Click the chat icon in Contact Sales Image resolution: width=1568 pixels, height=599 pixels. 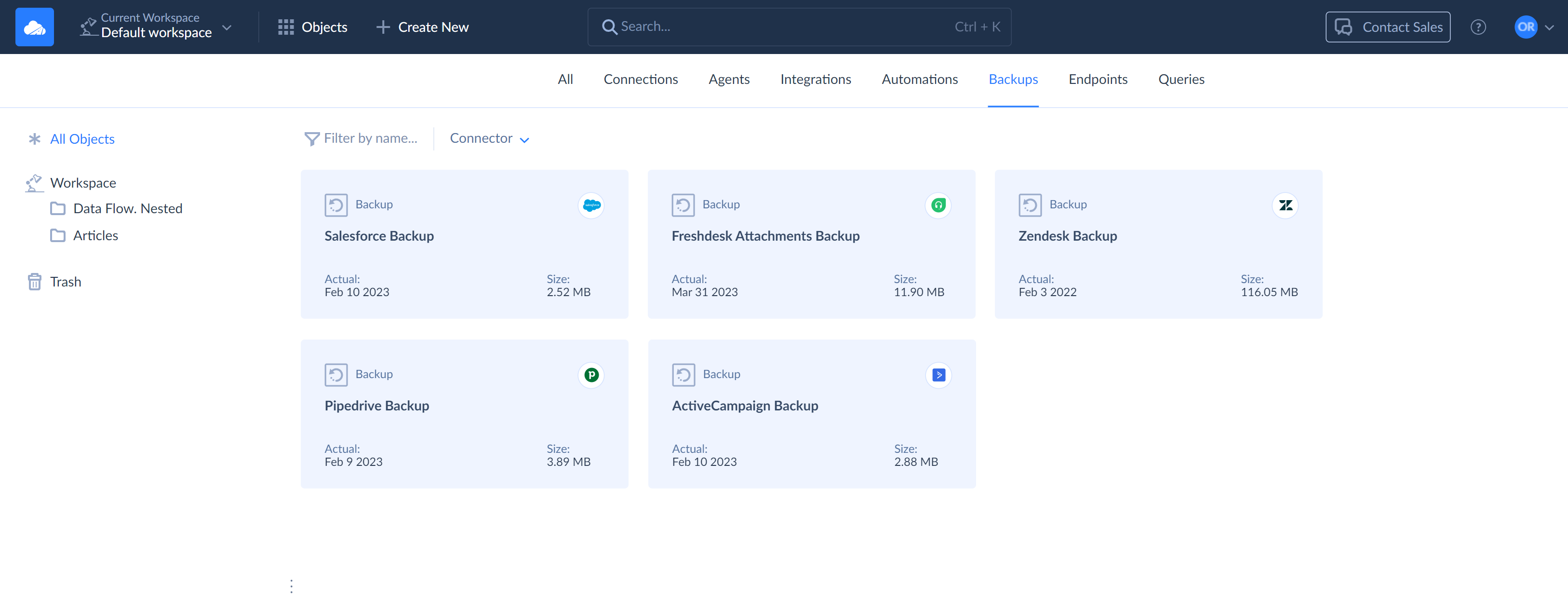tap(1343, 27)
